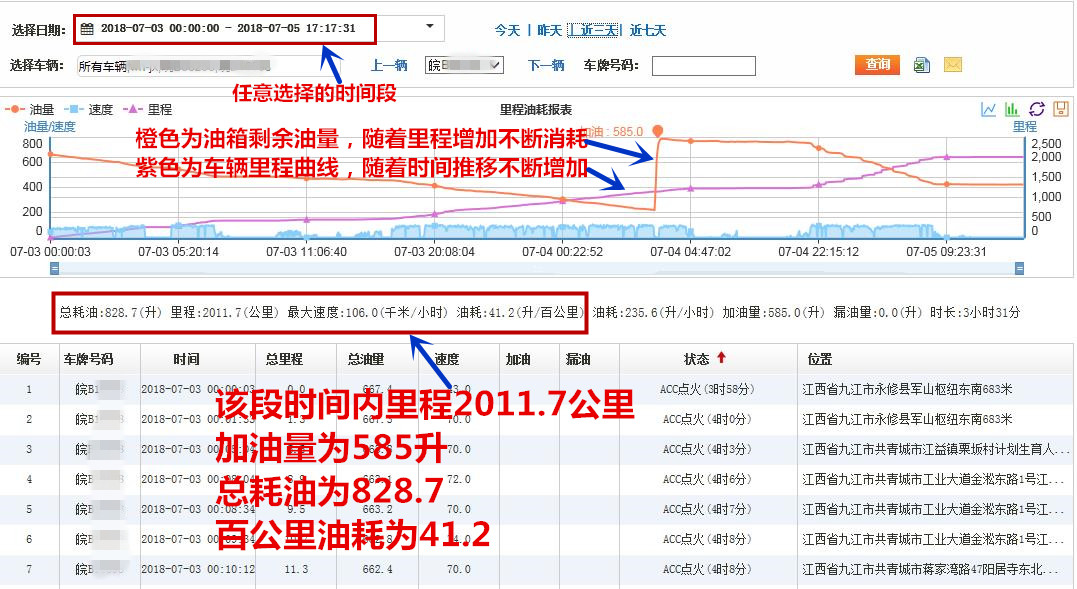This screenshot has height=589, width=1077.
Task: Switch chart to bar view icon
Action: (1011, 109)
